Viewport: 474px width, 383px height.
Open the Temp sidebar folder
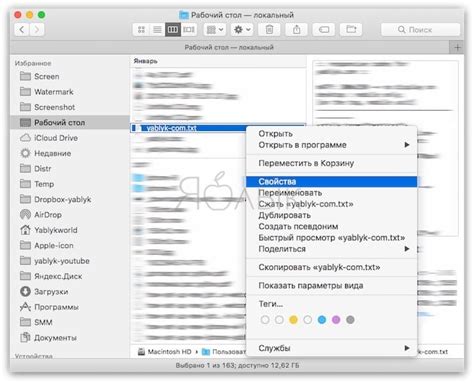70,184
